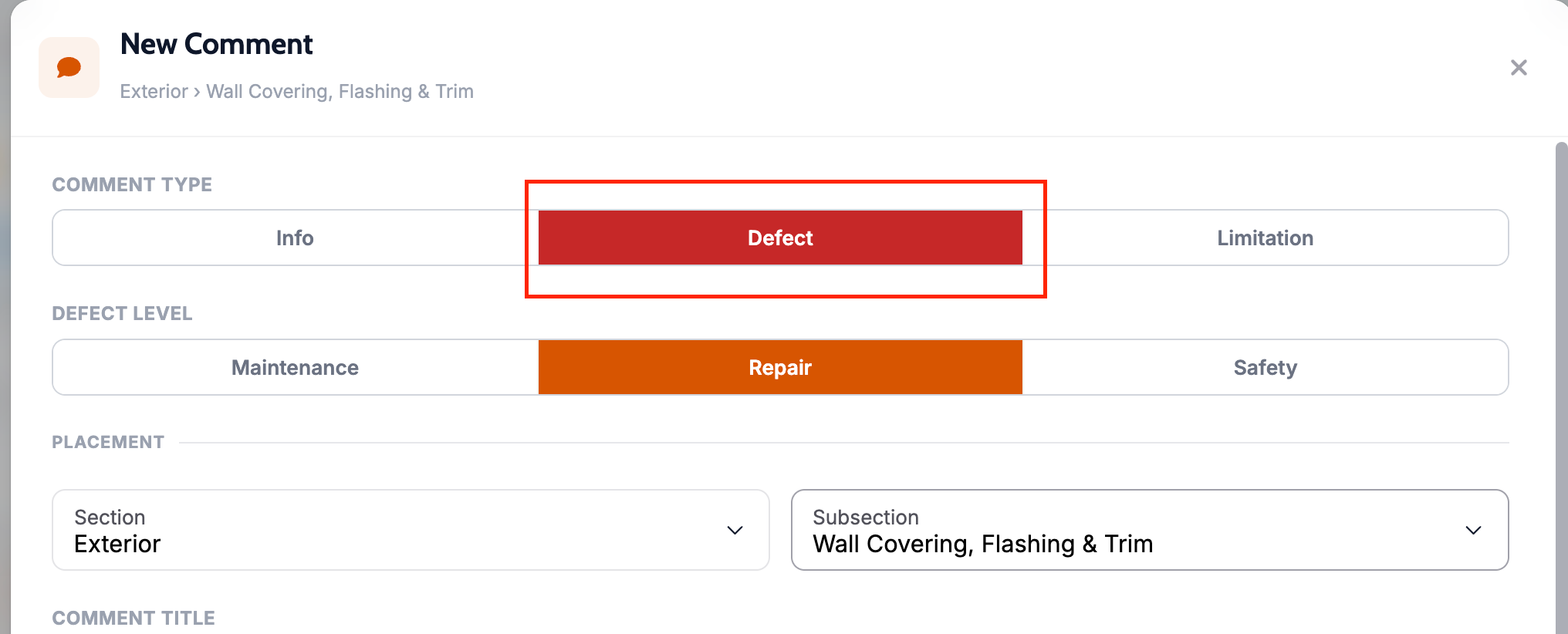Open the Subsection dropdown field
Screen dimensions: 1568x634
[1150, 530]
